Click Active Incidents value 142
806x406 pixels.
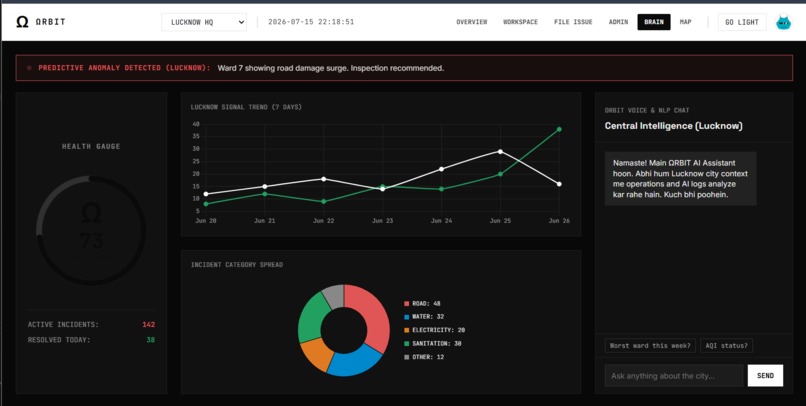[x=149, y=325]
